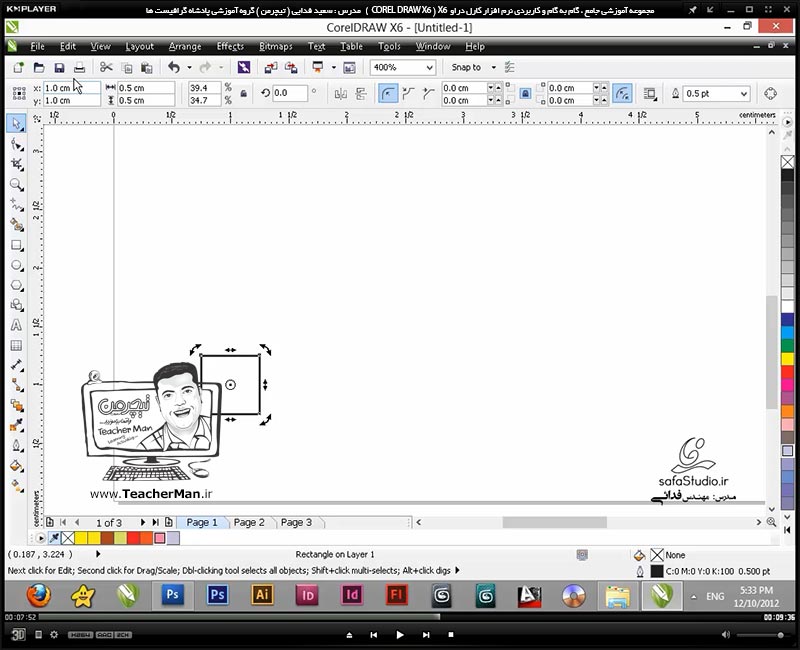Toggle chamfered corner style
The image size is (800, 650).
428,93
